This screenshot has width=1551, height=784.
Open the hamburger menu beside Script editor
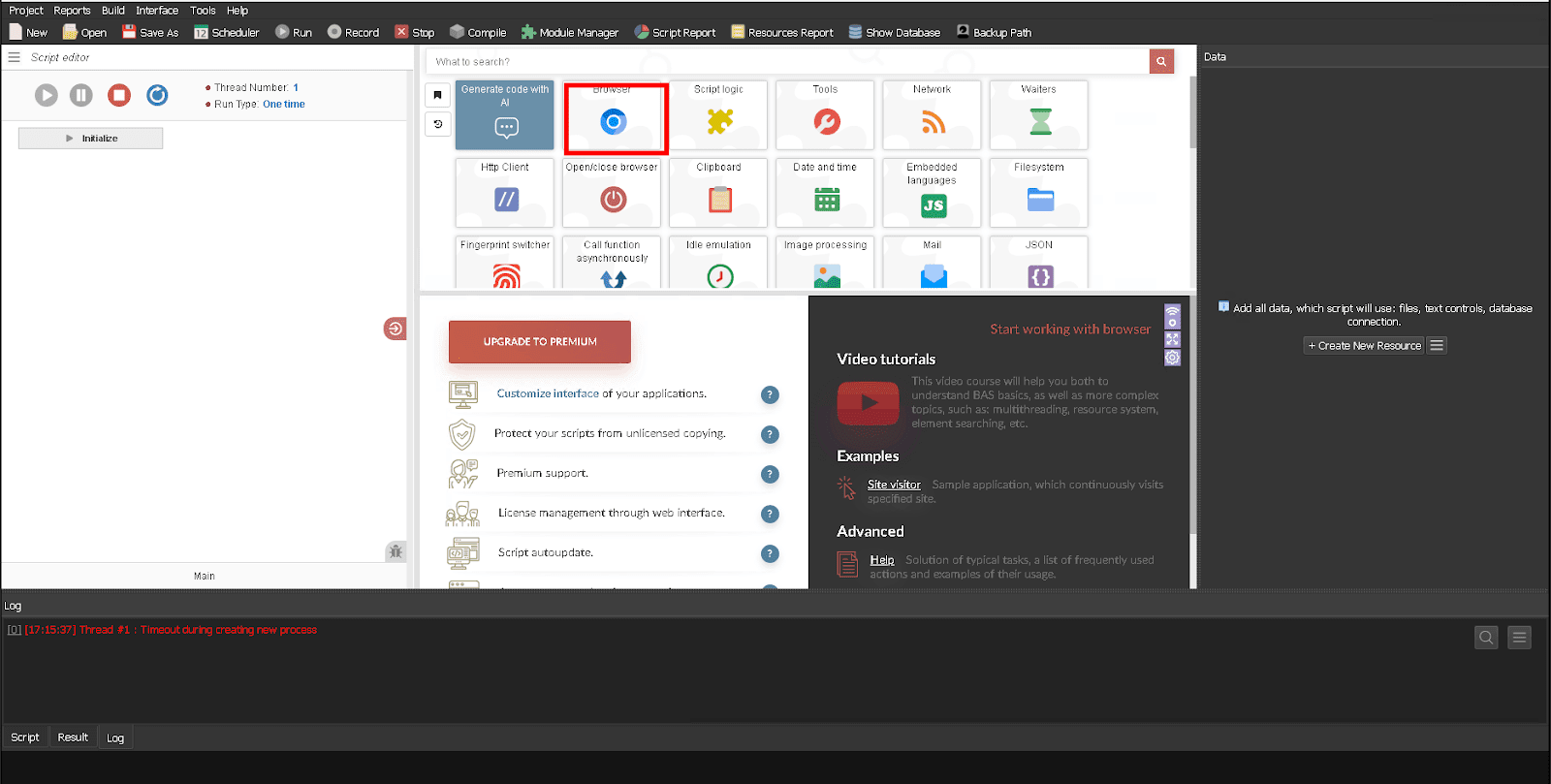15,57
